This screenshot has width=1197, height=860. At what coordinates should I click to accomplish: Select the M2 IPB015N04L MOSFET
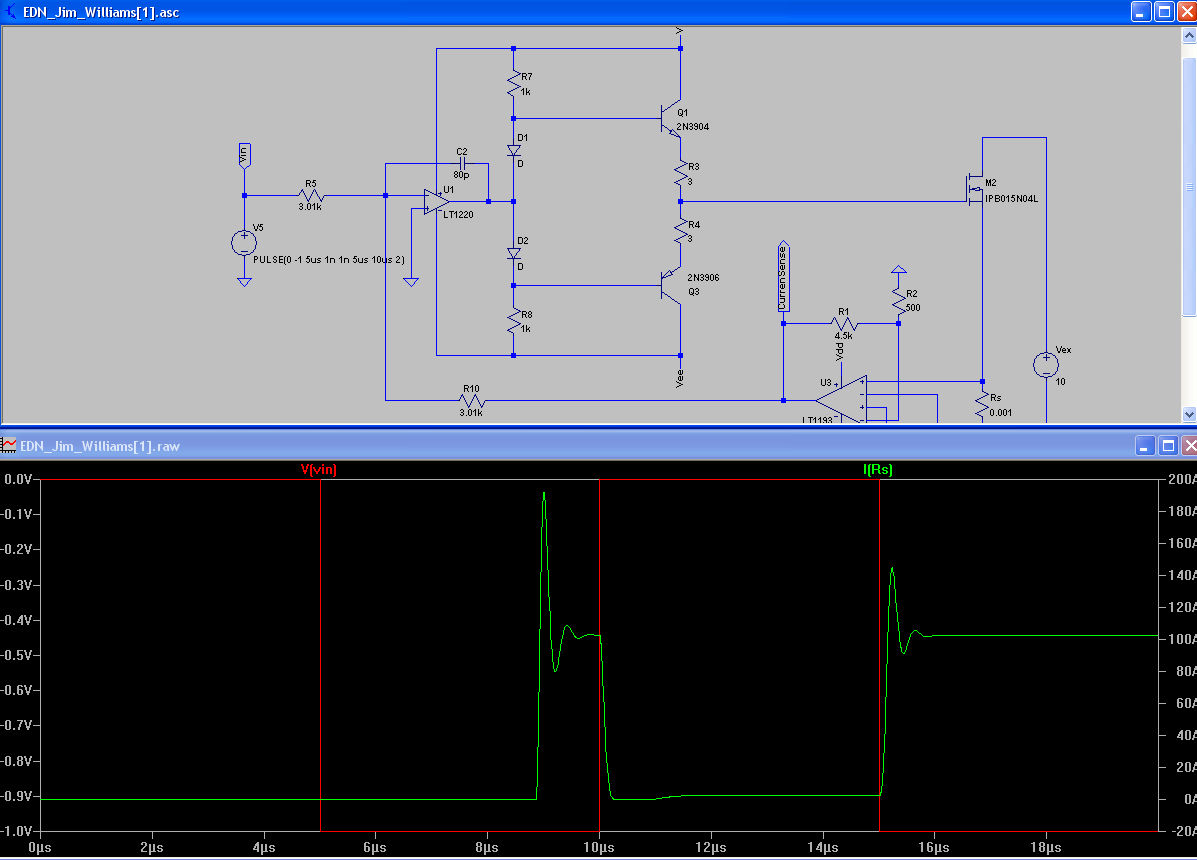point(974,188)
